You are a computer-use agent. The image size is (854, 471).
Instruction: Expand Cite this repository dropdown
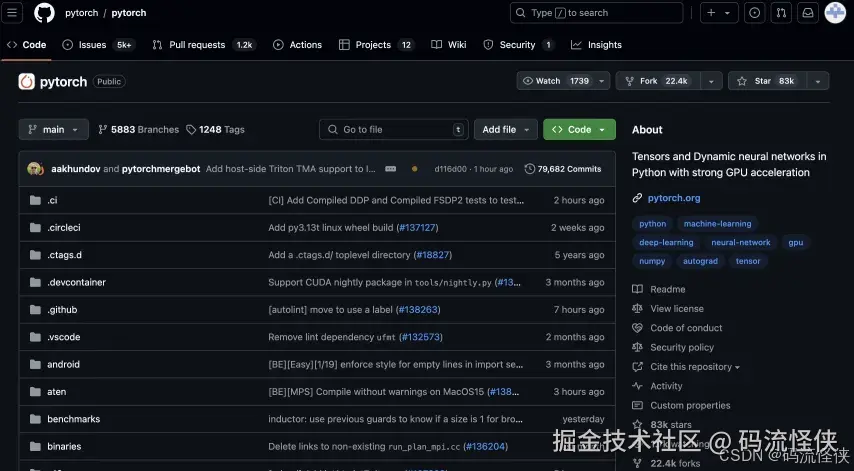[695, 367]
